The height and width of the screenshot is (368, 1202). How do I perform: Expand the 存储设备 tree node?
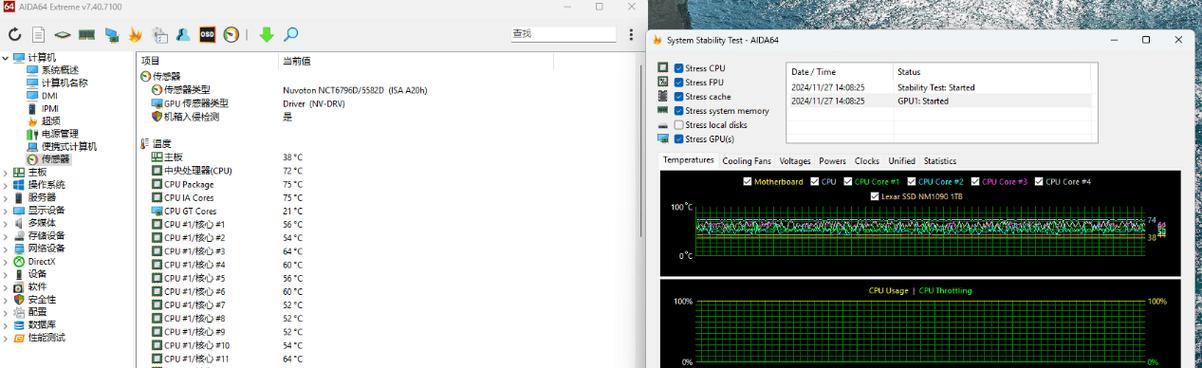click(6, 236)
